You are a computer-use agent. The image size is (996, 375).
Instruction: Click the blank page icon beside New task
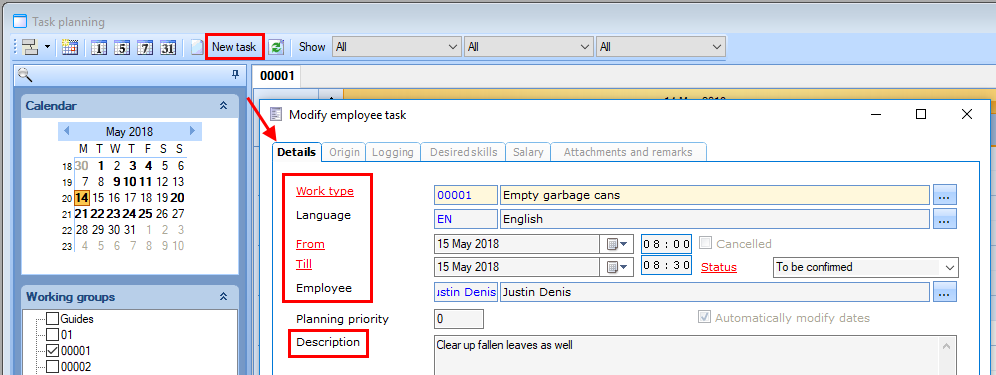coord(198,47)
